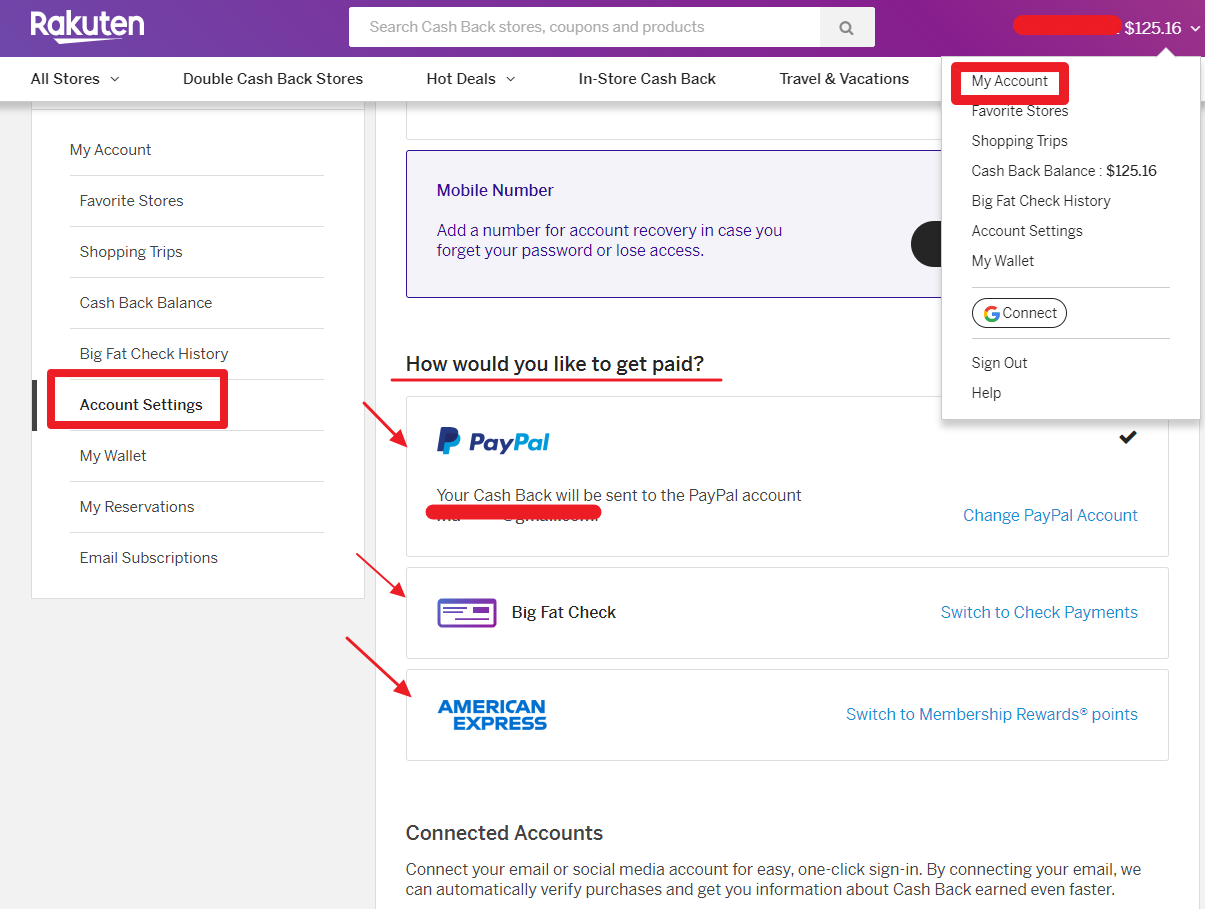Click the search magnifier button
Viewport: 1205px width, 909px height.
click(x=847, y=27)
